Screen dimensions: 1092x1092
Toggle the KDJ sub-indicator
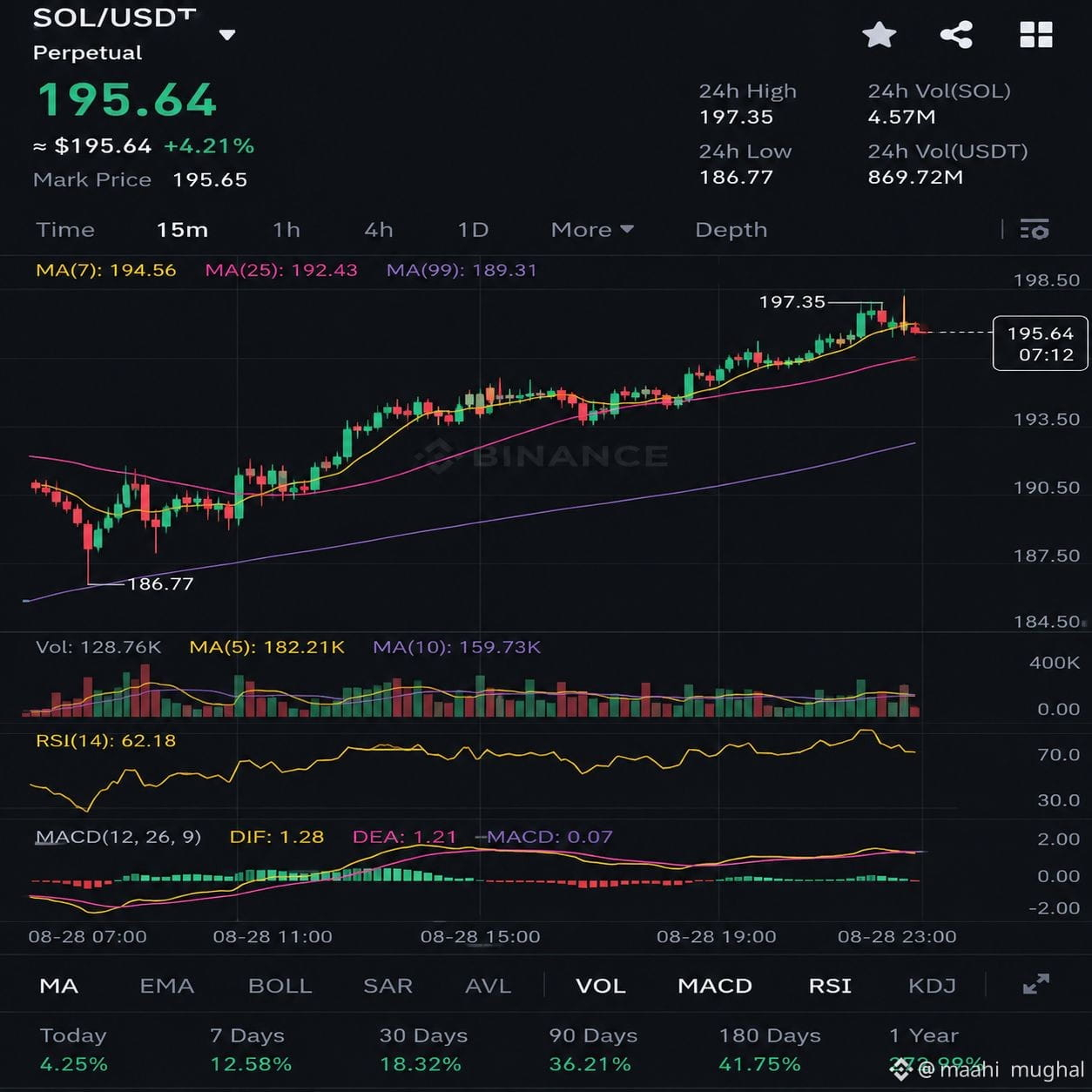(932, 986)
